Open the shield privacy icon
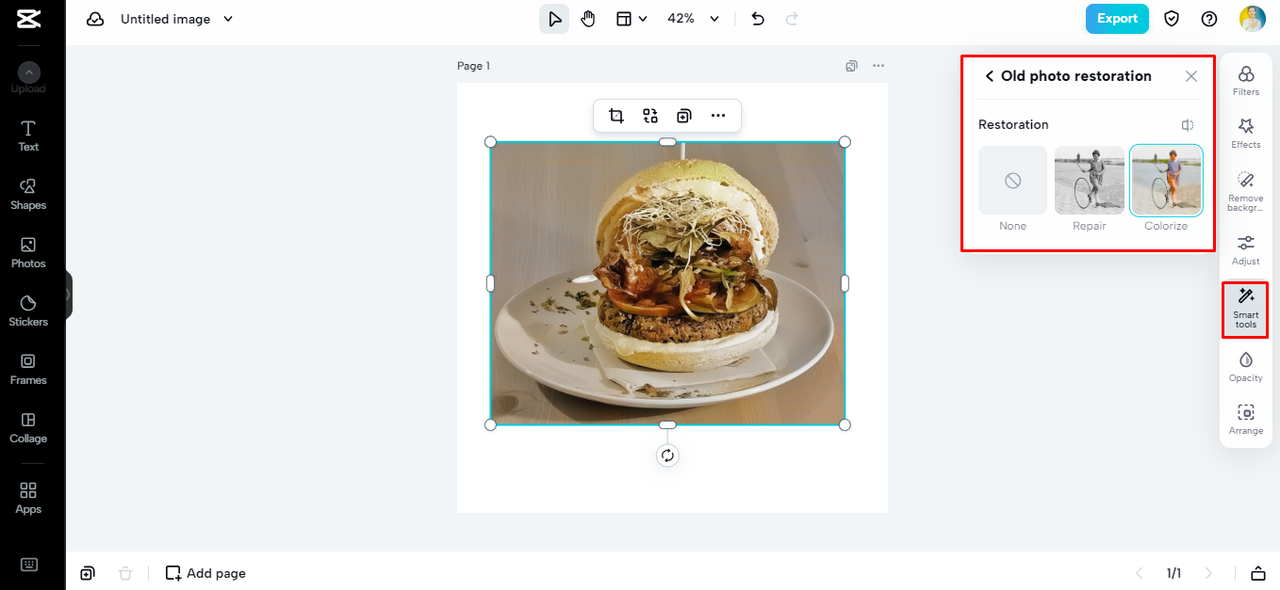The width and height of the screenshot is (1280, 590). [x=1172, y=19]
